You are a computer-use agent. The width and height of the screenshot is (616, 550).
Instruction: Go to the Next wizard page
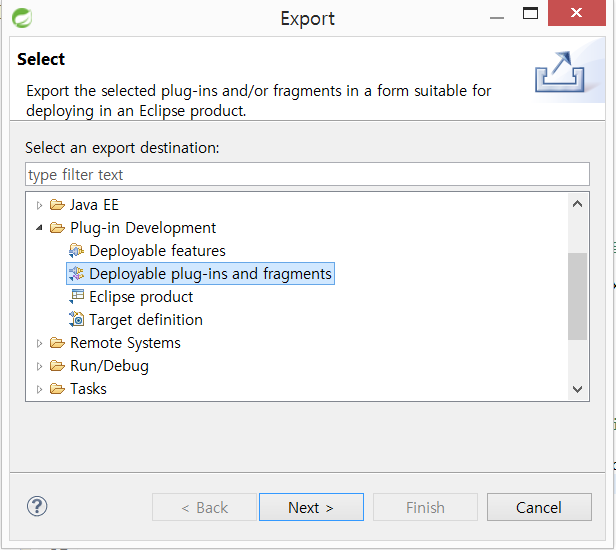point(311,507)
